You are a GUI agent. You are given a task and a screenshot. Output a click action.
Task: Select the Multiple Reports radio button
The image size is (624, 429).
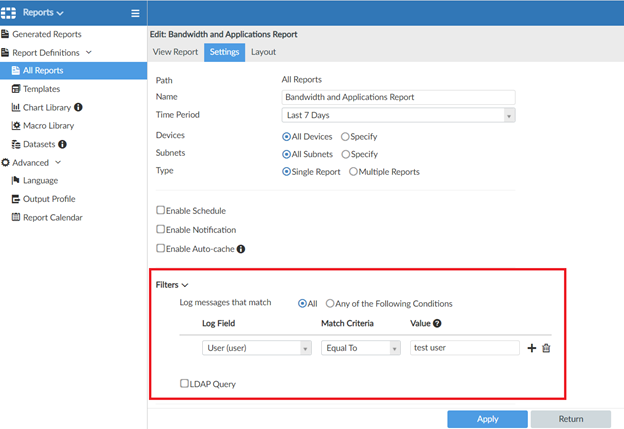pyautogui.click(x=353, y=172)
